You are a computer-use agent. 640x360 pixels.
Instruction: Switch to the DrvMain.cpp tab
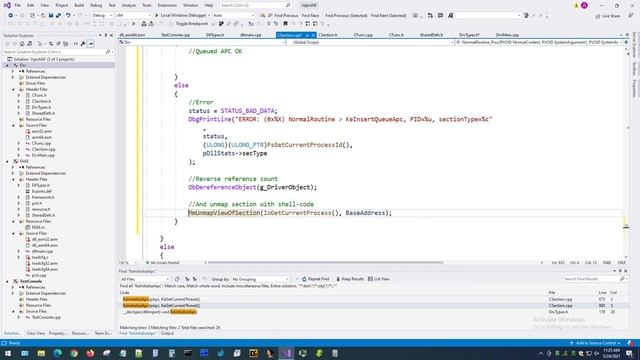[507, 35]
